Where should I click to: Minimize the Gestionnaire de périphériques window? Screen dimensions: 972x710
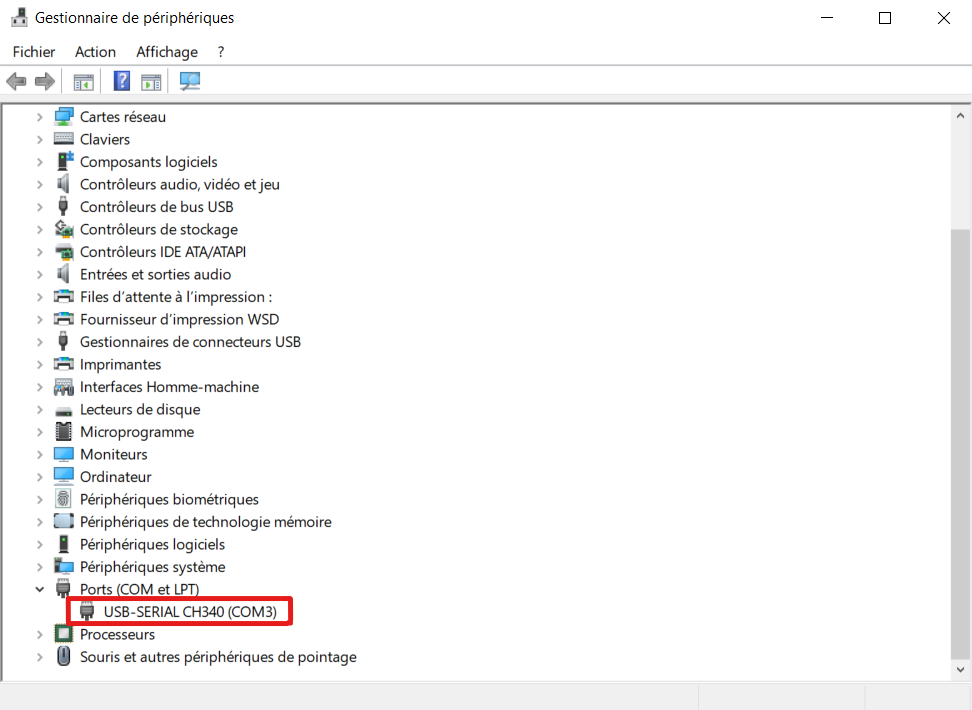(827, 18)
